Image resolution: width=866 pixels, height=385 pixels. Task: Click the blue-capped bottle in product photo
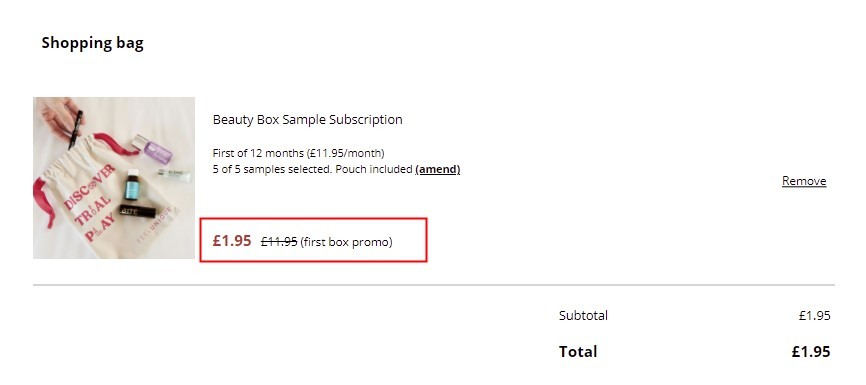pyautogui.click(x=132, y=184)
